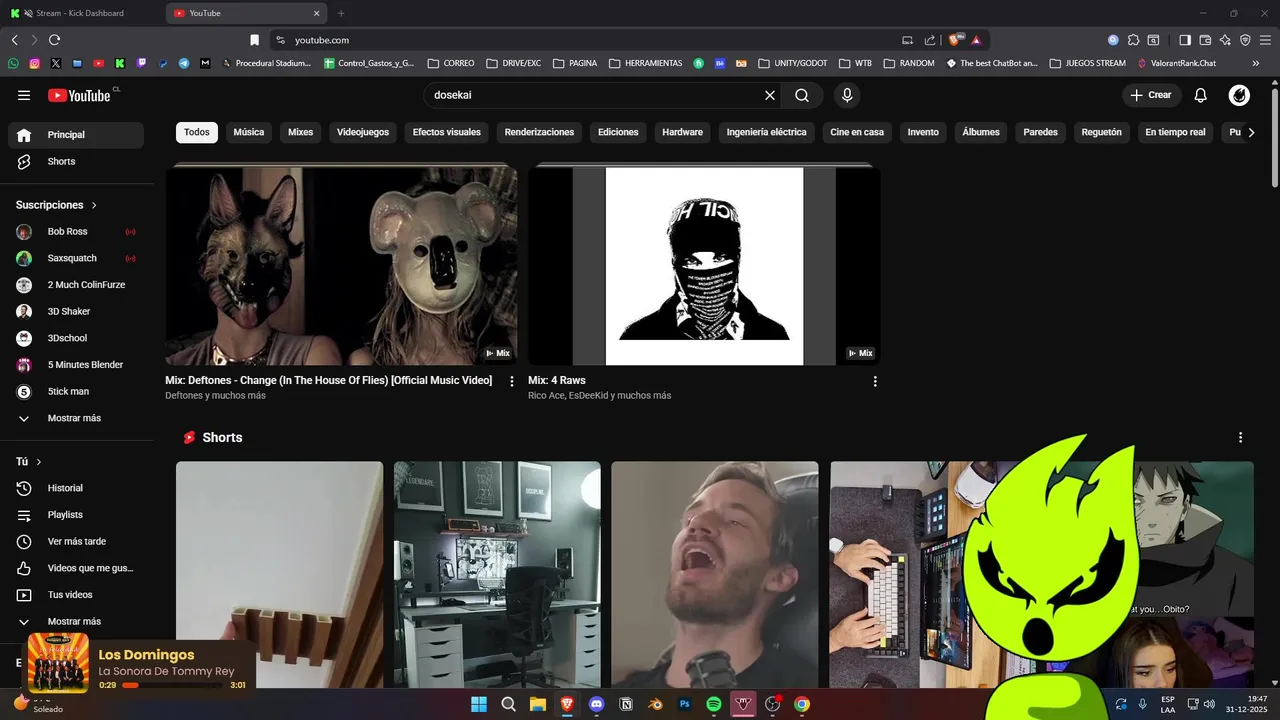This screenshot has width=1280, height=720.
Task: Select the Todos filter chip
Action: tap(197, 132)
